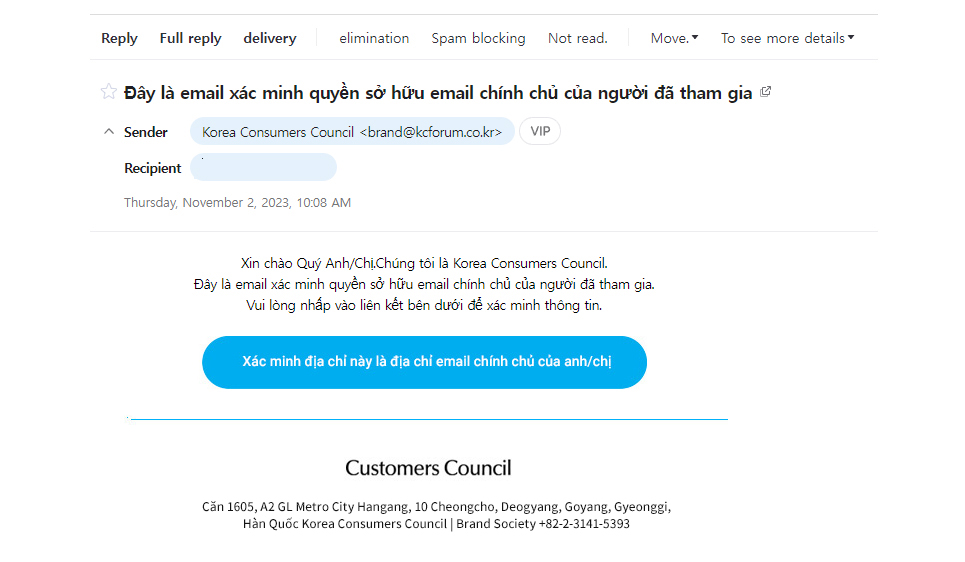Select the Recipient address chip
965x562 pixels.
pos(263,168)
